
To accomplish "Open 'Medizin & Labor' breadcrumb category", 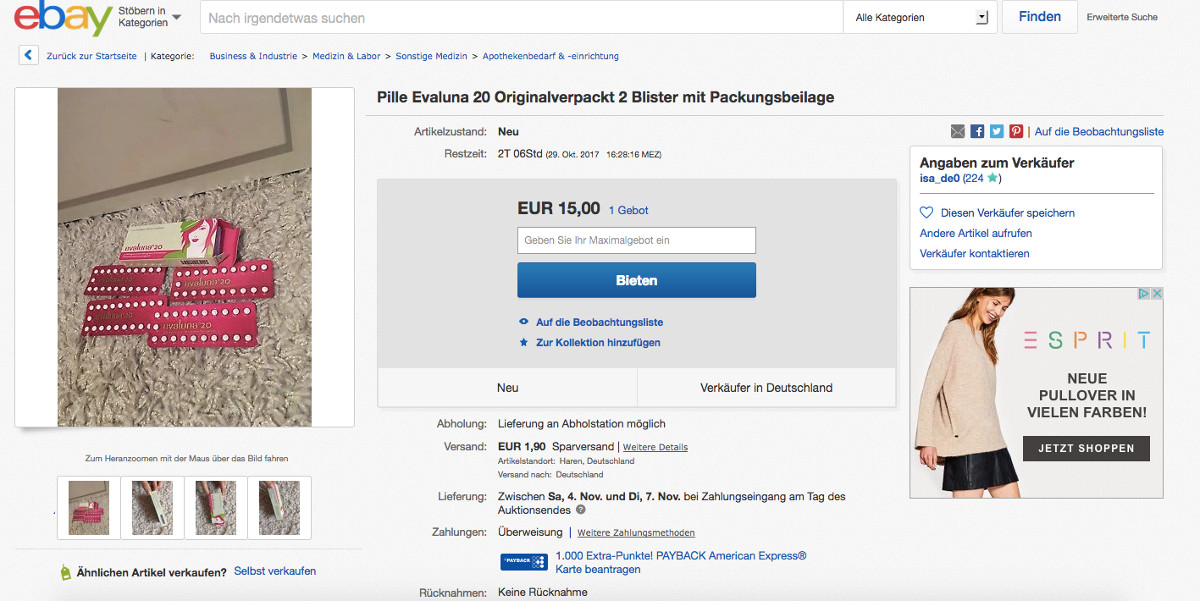I will (346, 56).
